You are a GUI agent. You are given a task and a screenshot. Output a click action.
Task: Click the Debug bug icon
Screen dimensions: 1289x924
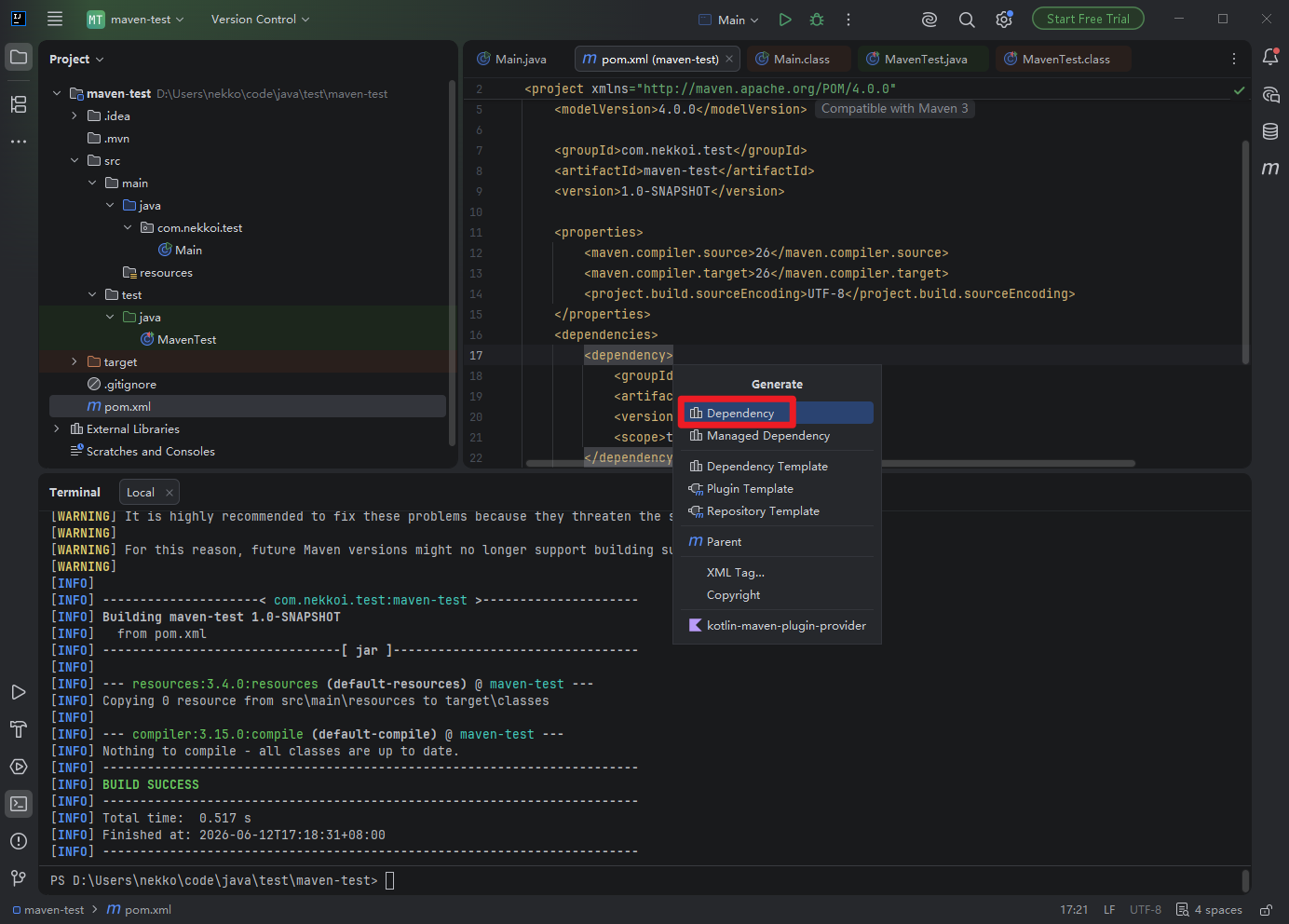[x=817, y=20]
